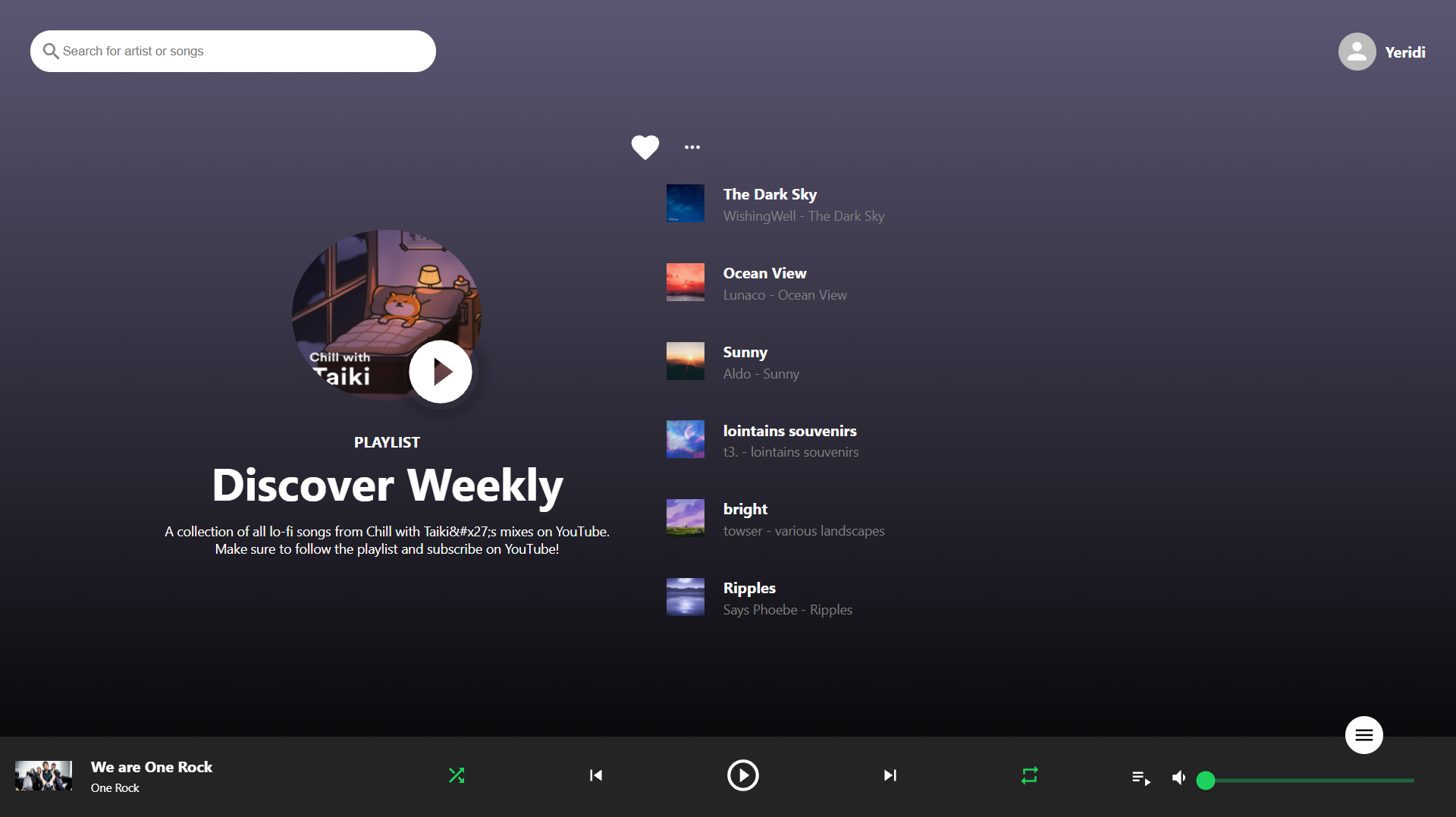
Task: Click the volume speaker icon
Action: [1178, 778]
